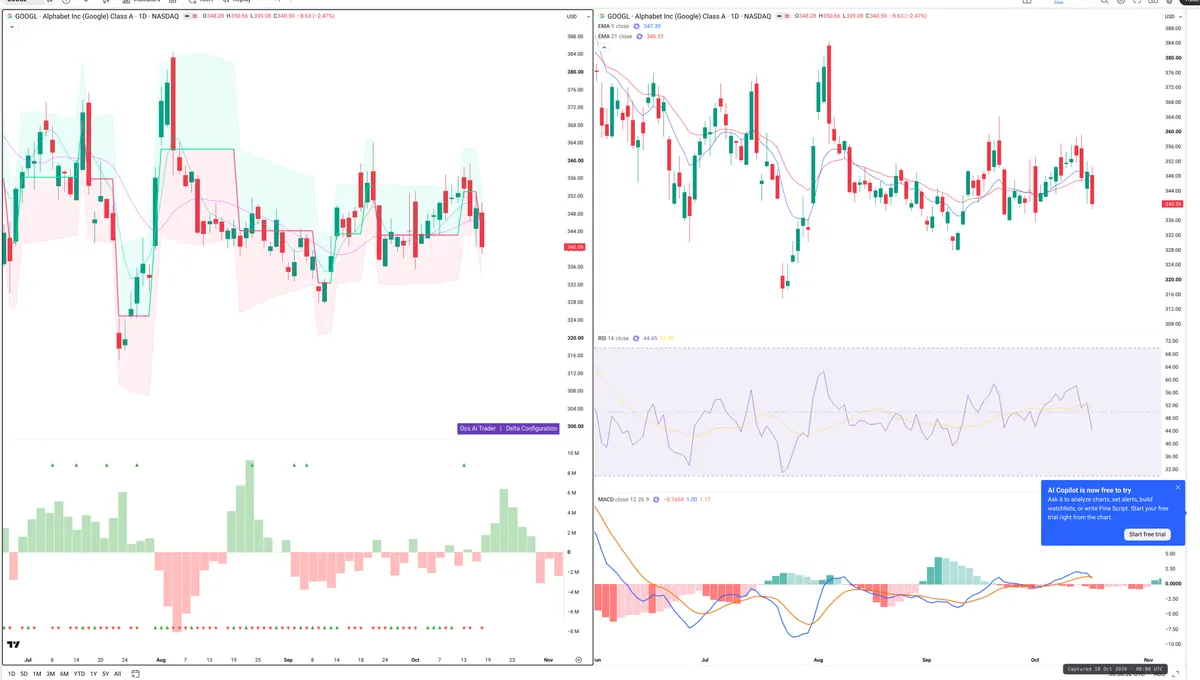Image resolution: width=1200 pixels, height=680 pixels.
Task: Select the 1M time range
Action: (x=37, y=674)
